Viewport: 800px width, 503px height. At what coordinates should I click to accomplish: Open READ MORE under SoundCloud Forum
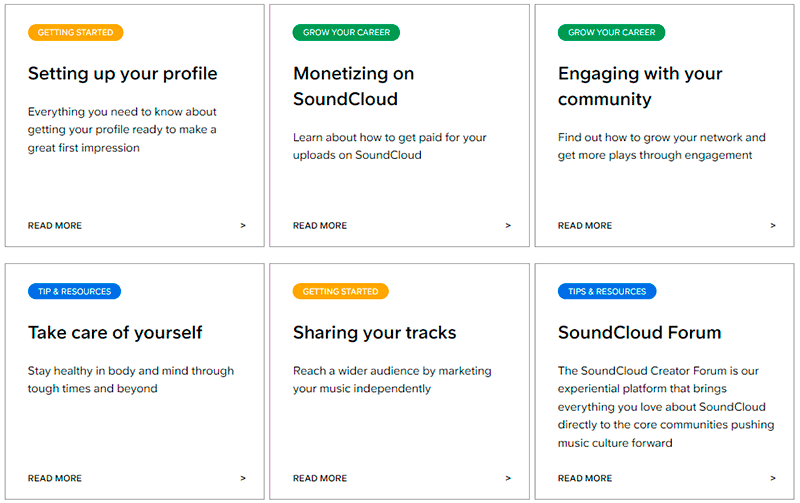coord(585,479)
